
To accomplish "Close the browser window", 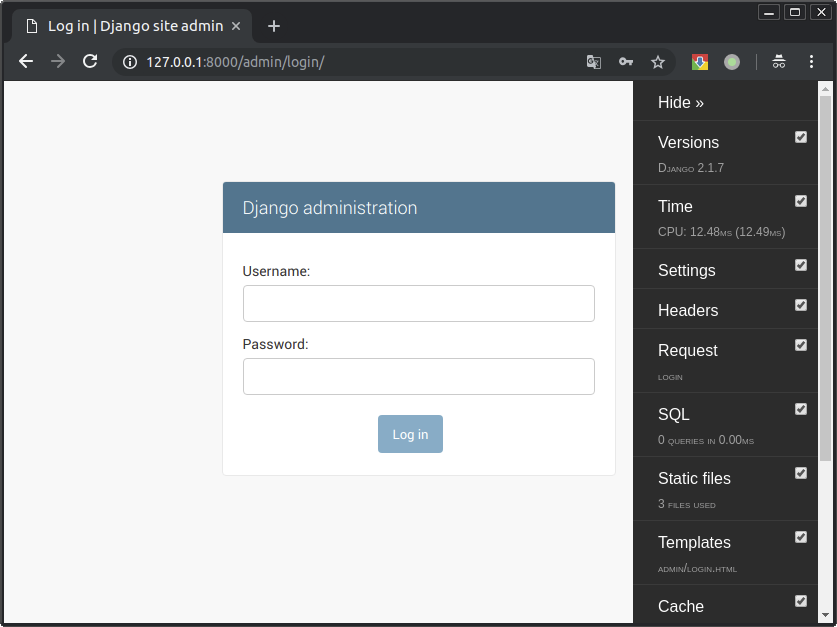I will point(821,12).
